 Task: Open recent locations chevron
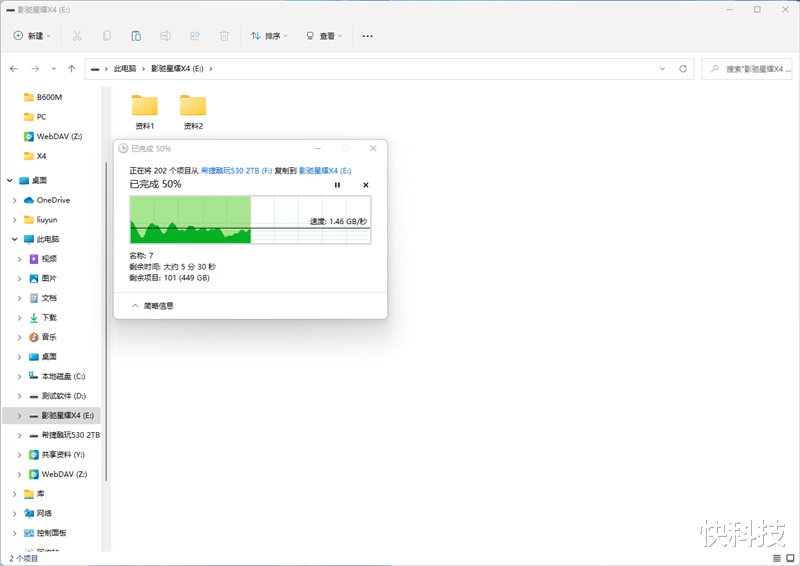(x=54, y=68)
